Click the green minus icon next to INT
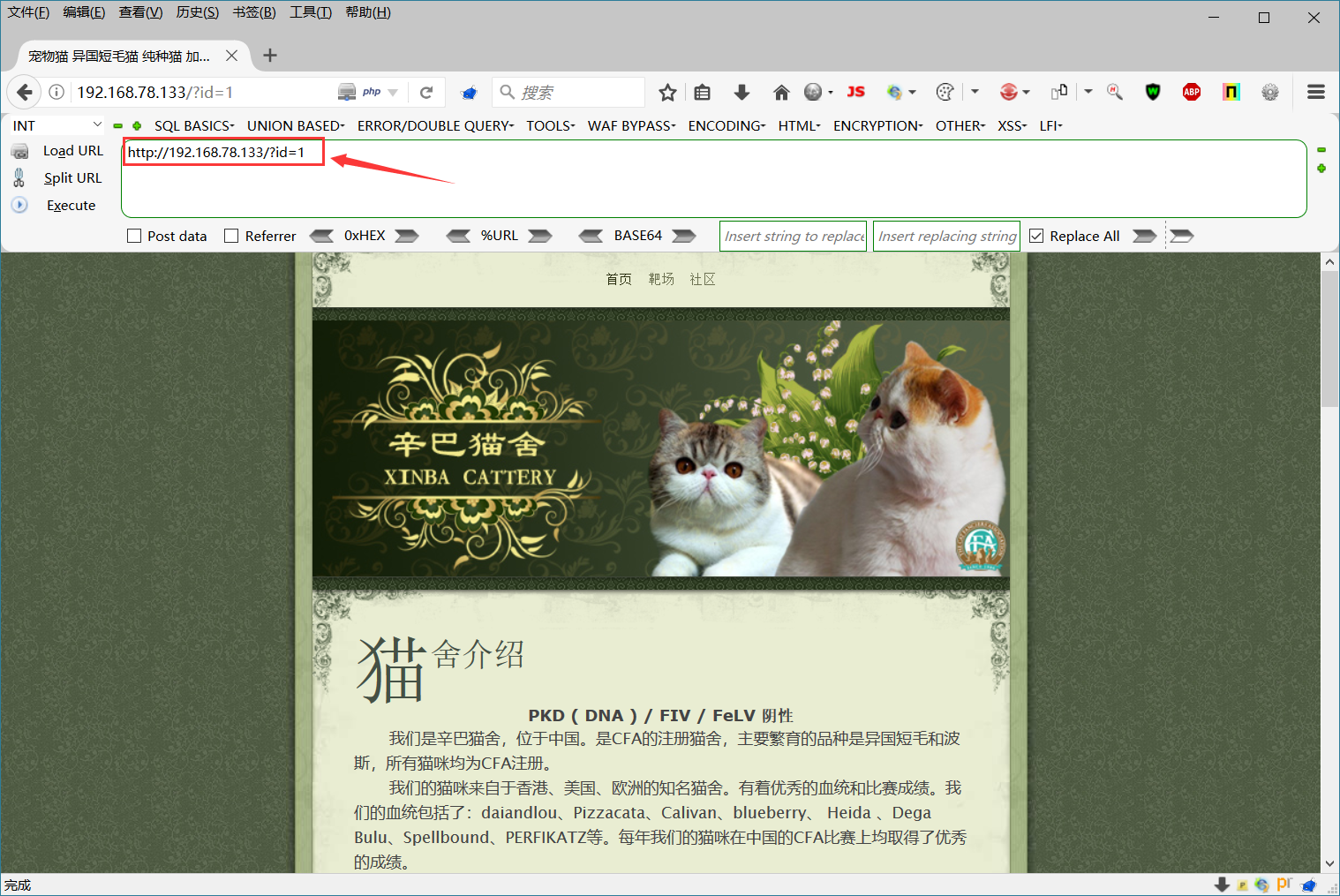The height and width of the screenshot is (896, 1340). coord(117,125)
